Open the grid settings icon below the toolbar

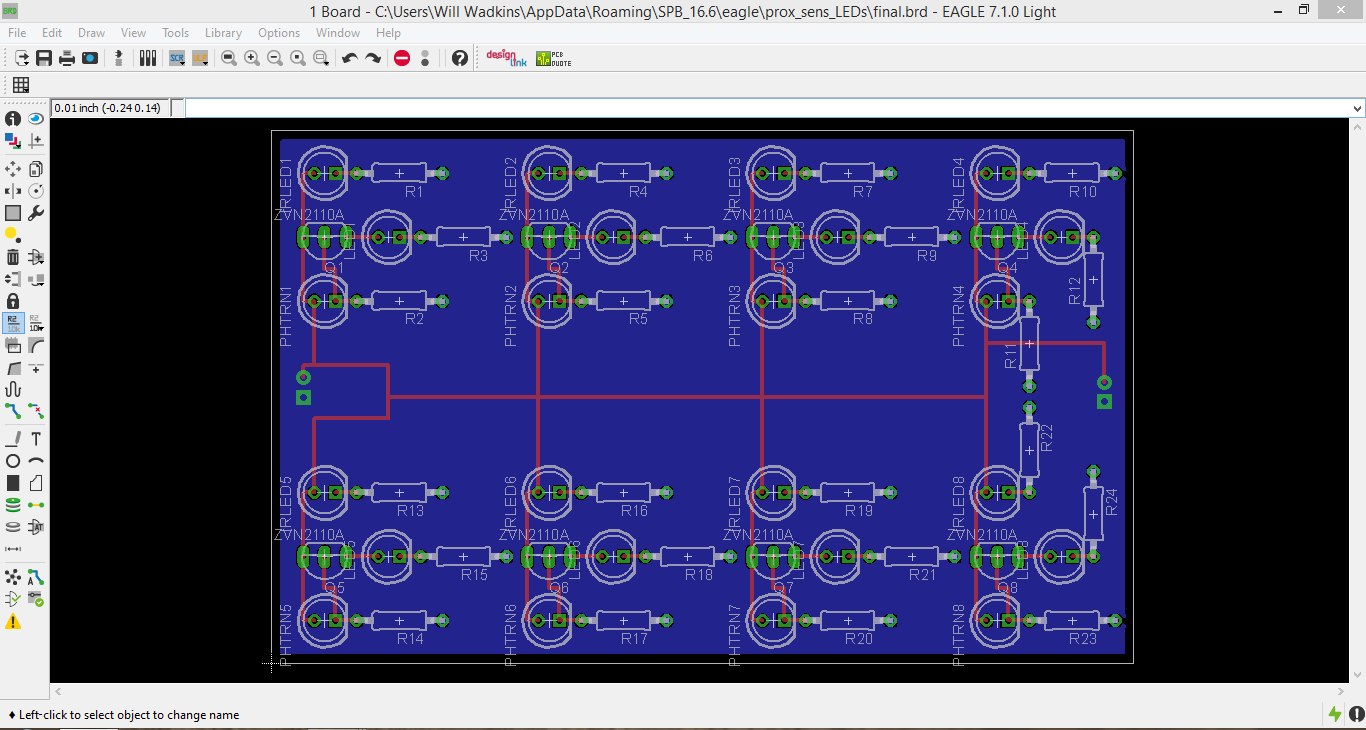click(19, 84)
